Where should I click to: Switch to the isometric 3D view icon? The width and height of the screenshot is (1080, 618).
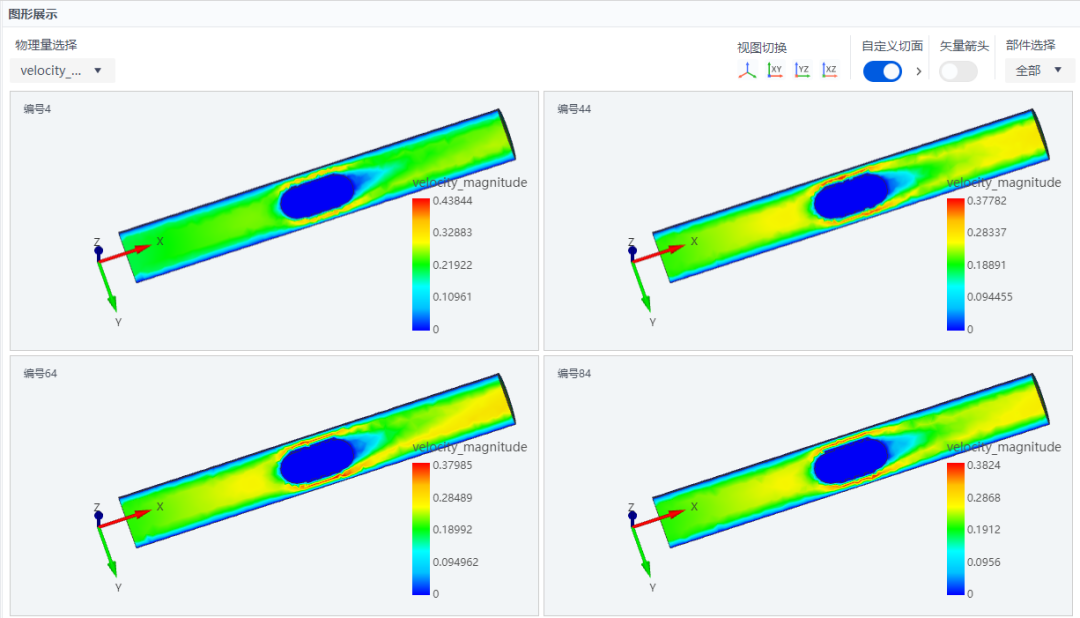tap(747, 70)
